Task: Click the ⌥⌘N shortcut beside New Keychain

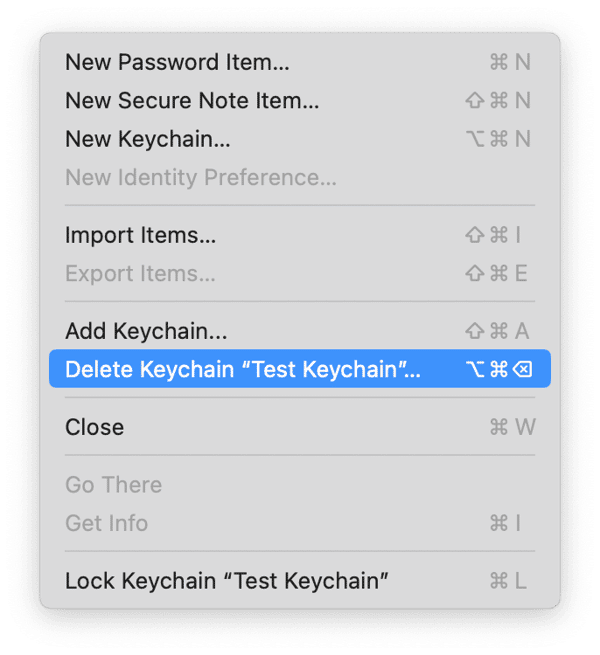Action: [498, 139]
